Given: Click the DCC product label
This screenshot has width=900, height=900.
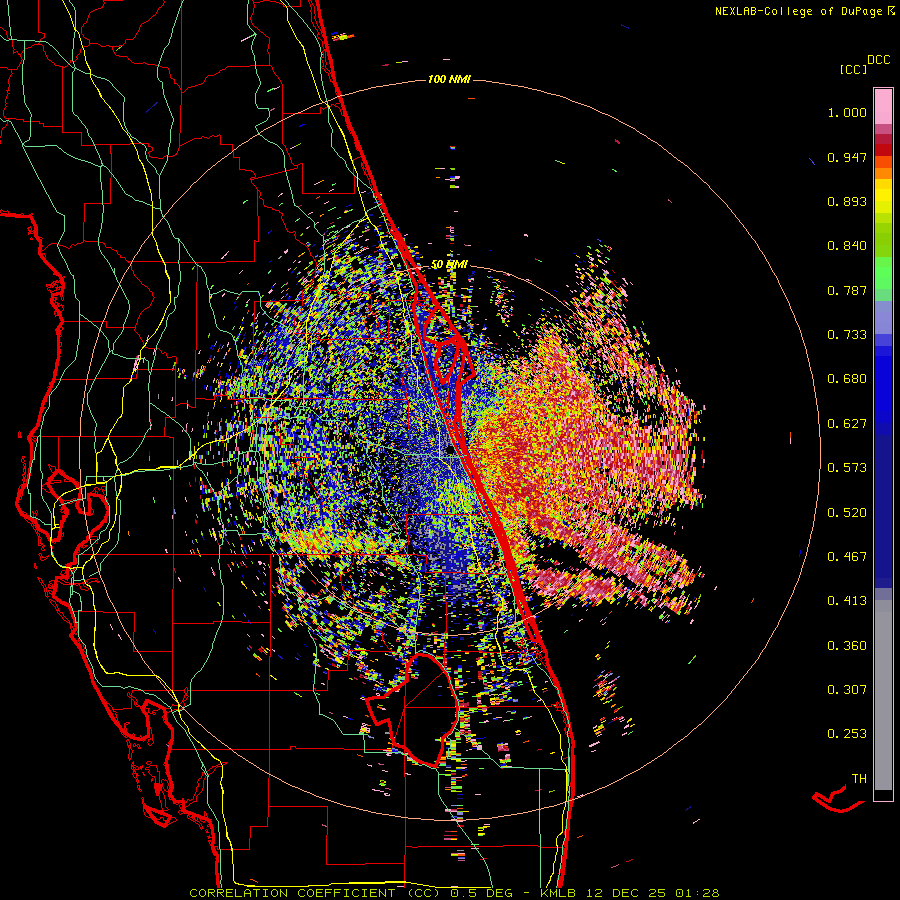Looking at the screenshot, I should click(879, 60).
